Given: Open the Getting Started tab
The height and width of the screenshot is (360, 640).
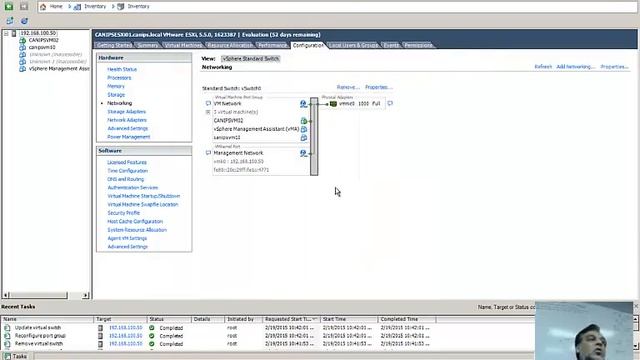Looking at the screenshot, I should click(114, 45).
